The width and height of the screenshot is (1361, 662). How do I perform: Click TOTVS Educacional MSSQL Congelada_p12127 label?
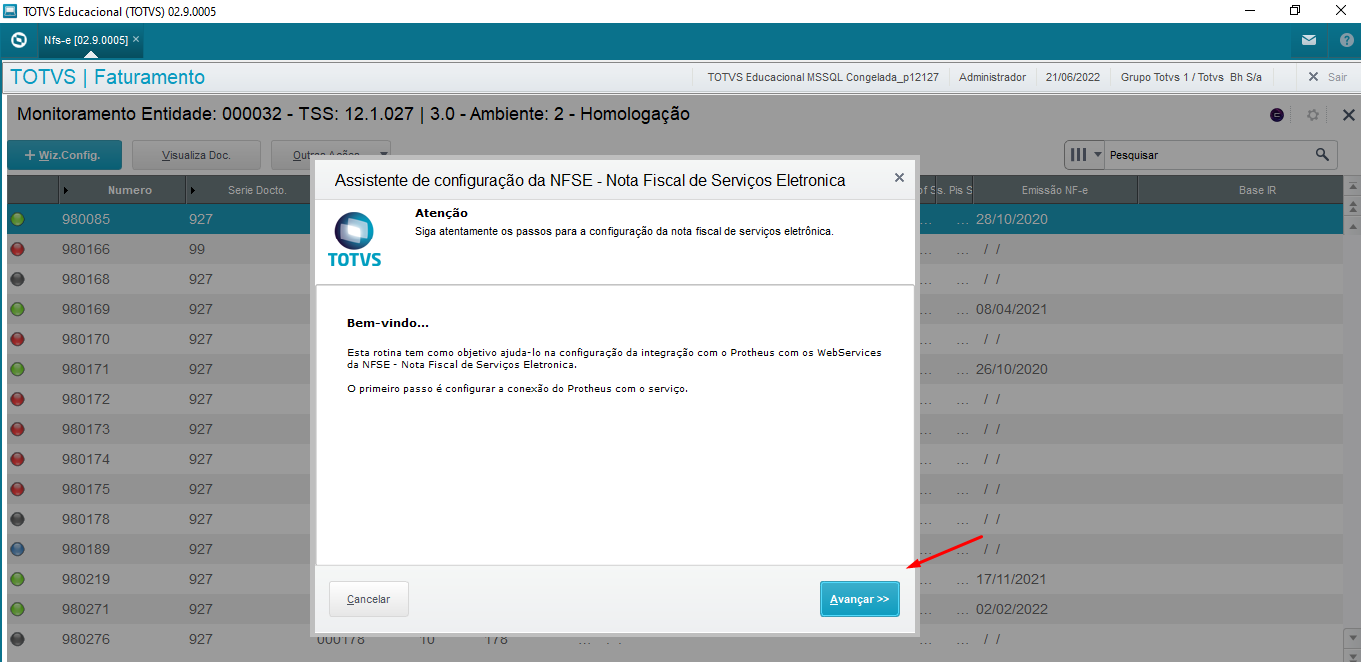pyautogui.click(x=823, y=77)
